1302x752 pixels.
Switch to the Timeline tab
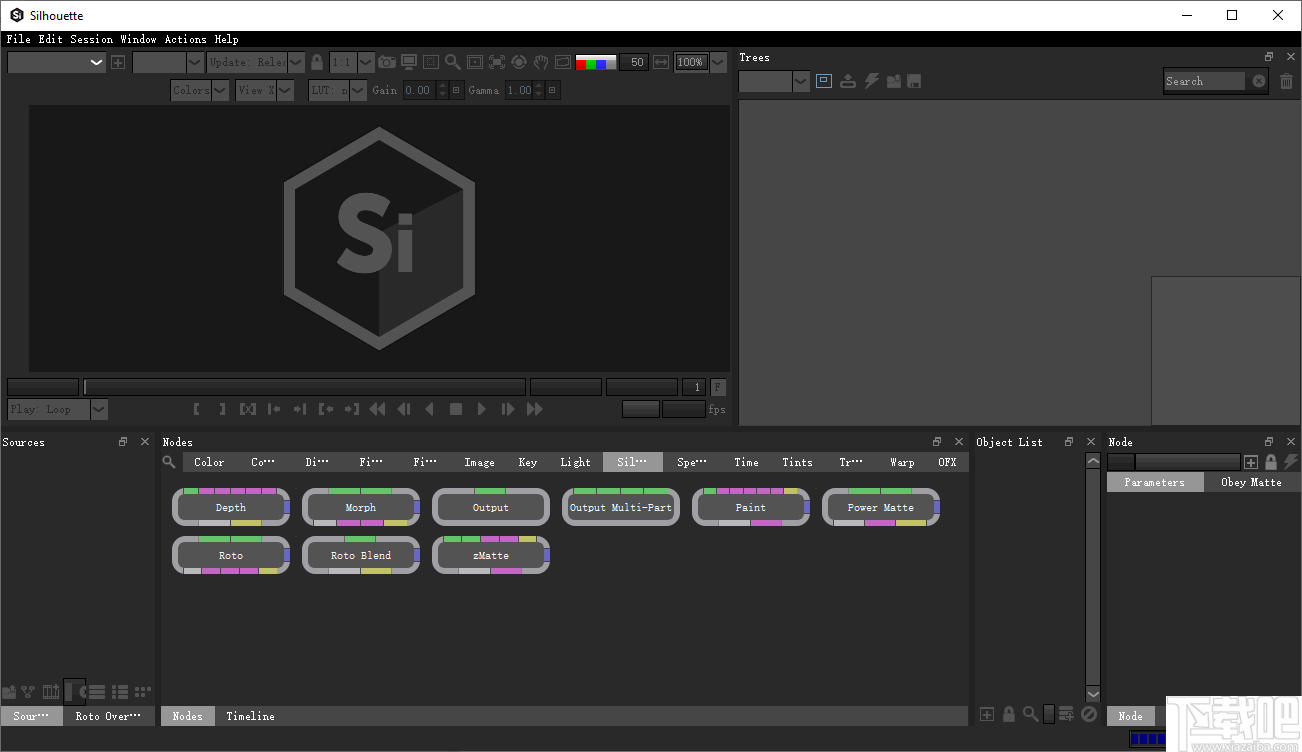pos(250,716)
